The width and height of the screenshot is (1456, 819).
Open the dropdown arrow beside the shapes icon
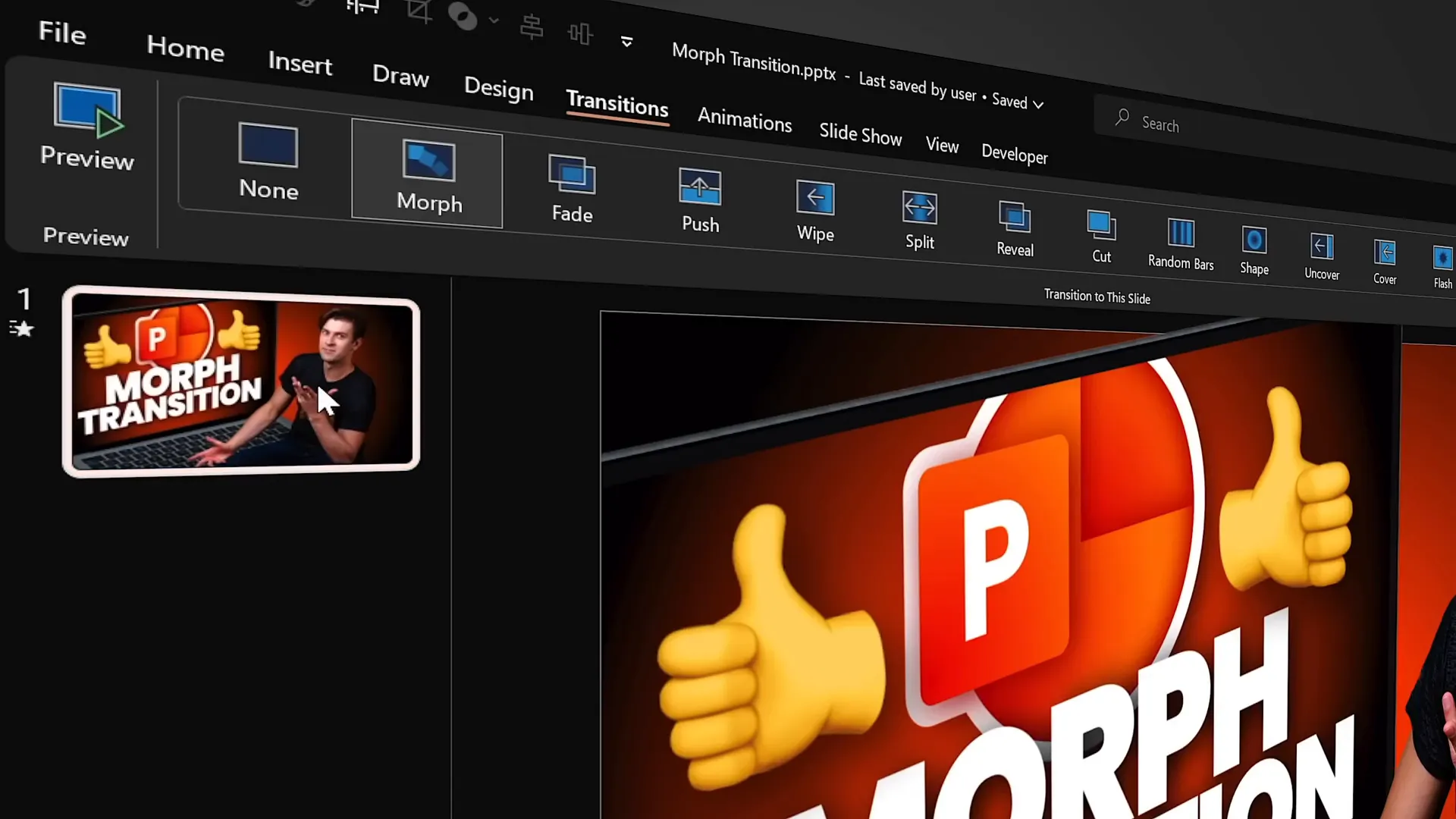tap(494, 20)
